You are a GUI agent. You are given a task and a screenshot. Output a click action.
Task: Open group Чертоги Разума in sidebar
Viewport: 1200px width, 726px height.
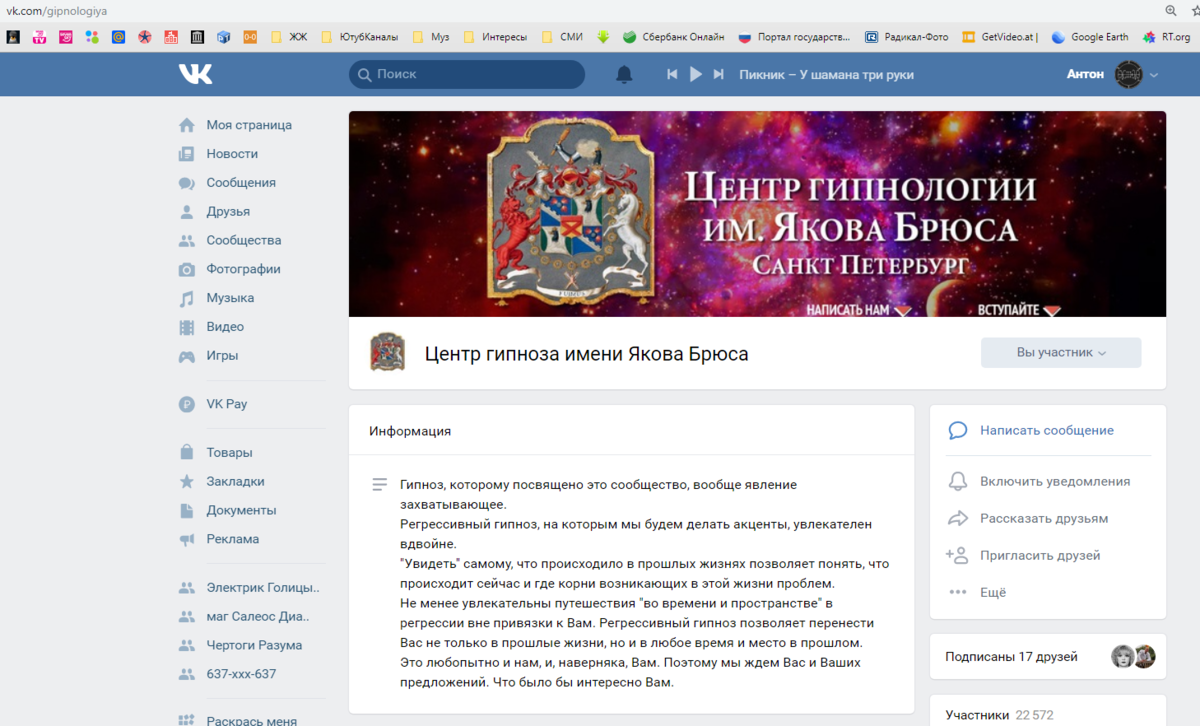pos(254,645)
